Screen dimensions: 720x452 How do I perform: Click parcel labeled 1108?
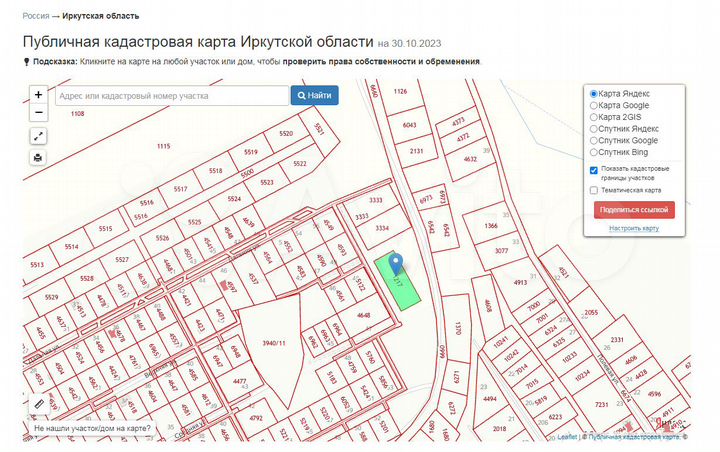click(78, 113)
